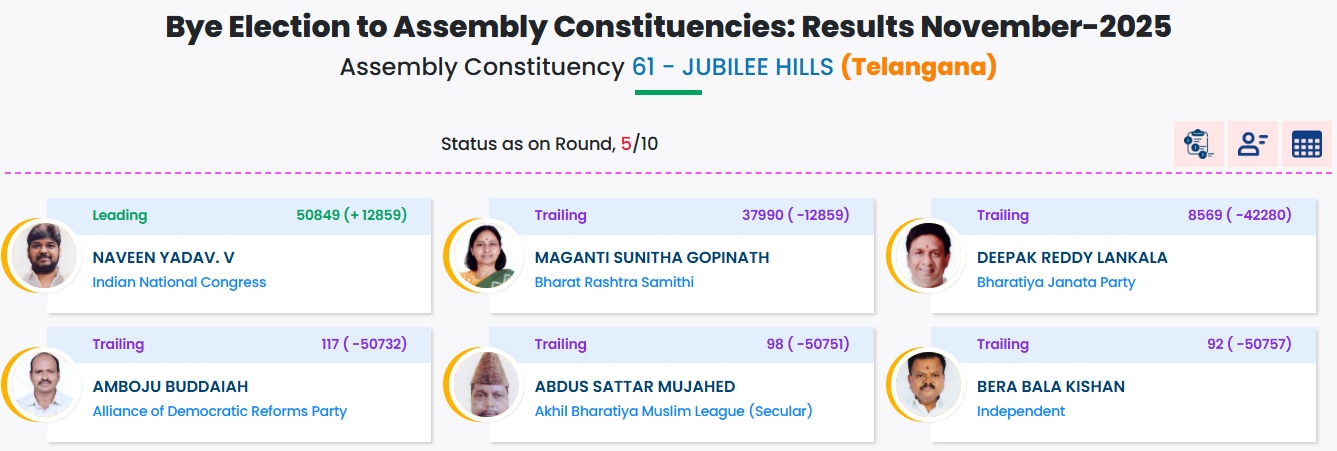Open the round-wise ranking clipboard icon
Viewport: 1337px width, 451px height.
pyautogui.click(x=1198, y=144)
